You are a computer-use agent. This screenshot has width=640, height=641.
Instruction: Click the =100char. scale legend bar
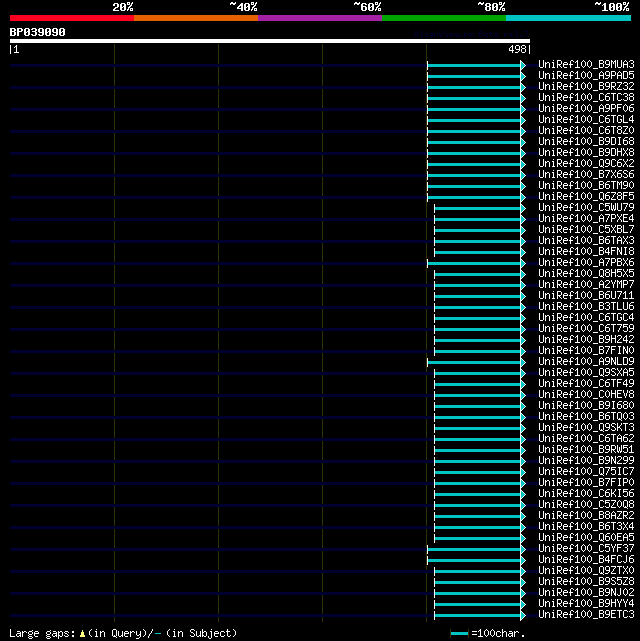pyautogui.click(x=459, y=634)
